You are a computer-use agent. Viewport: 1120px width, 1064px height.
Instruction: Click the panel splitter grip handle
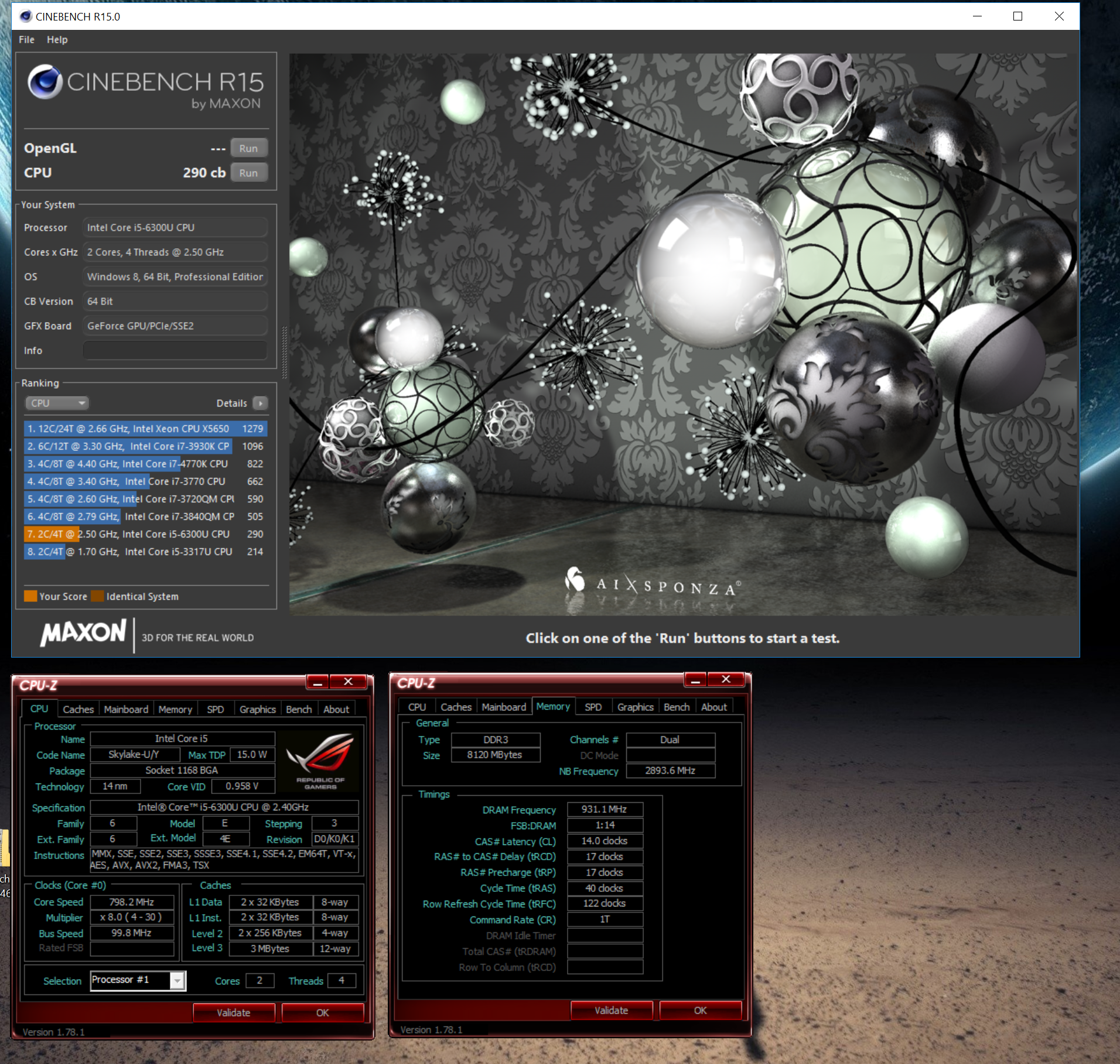tap(285, 351)
